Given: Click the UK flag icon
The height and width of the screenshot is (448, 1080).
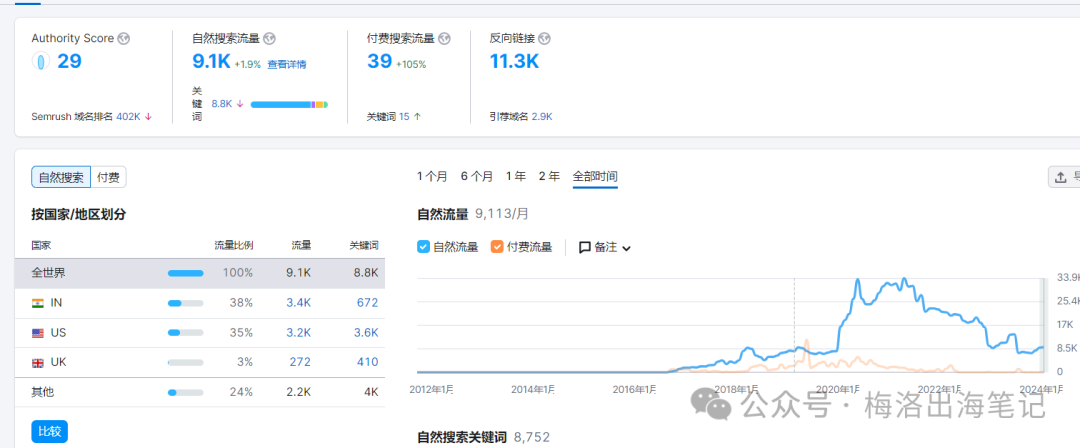Looking at the screenshot, I should click(38, 363).
